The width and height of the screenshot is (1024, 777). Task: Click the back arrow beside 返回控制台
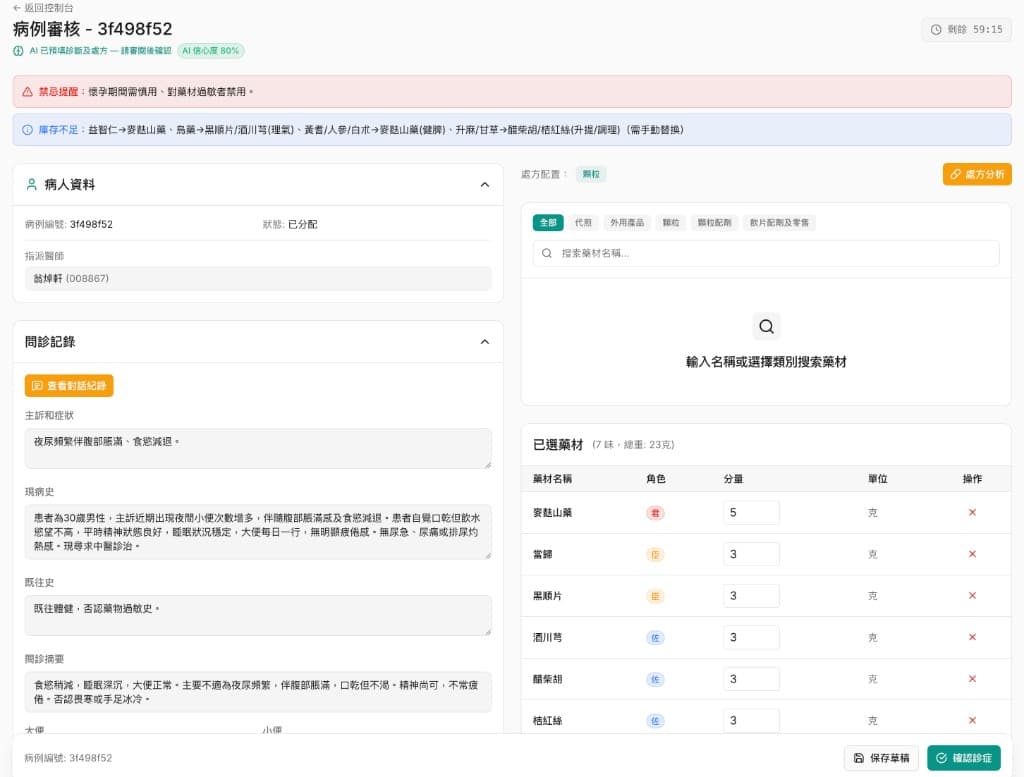(17, 8)
